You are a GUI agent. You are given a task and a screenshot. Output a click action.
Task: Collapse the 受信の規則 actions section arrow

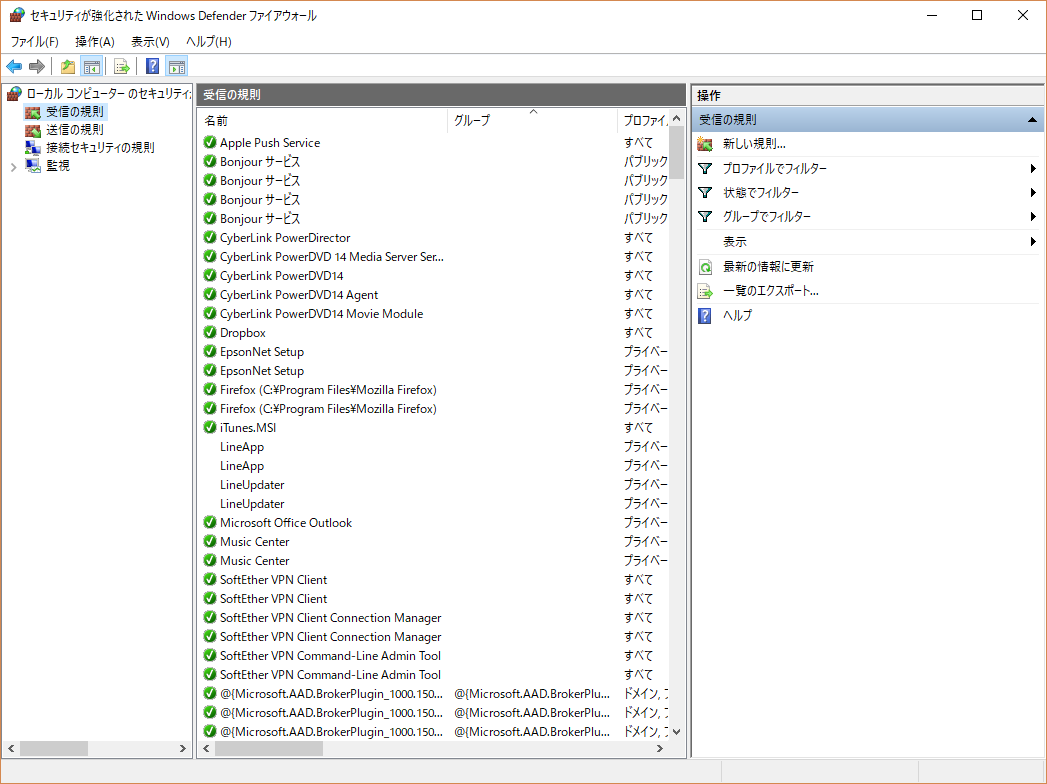pyautogui.click(x=1032, y=120)
